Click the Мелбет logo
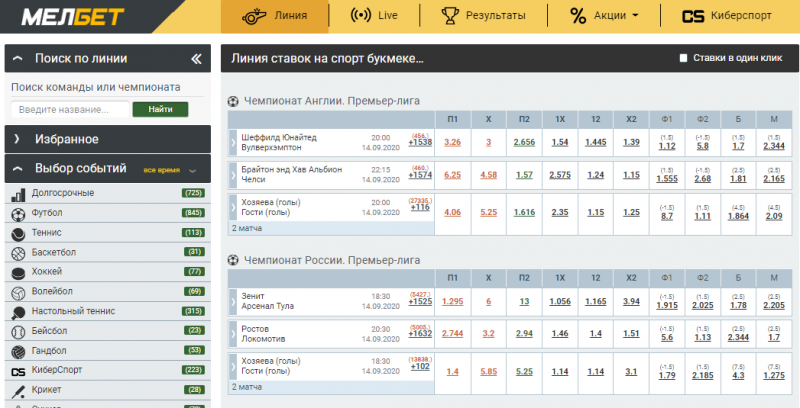The height and width of the screenshot is (408, 800). pyautogui.click(x=72, y=17)
